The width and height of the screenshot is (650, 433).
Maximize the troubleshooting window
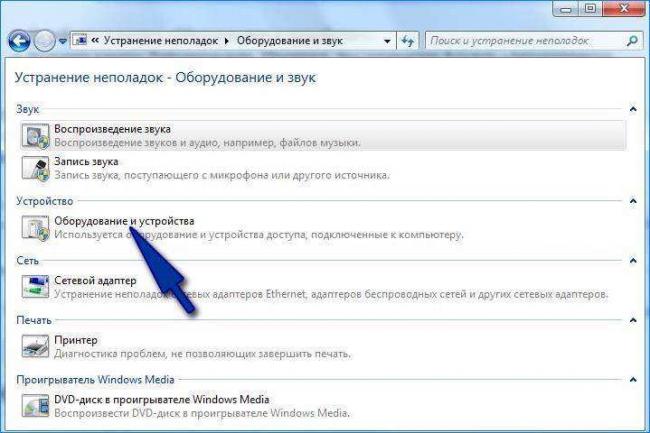point(592,9)
